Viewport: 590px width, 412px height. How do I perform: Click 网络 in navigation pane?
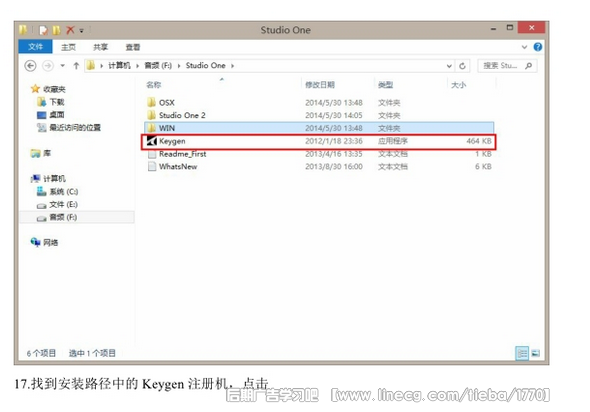point(50,242)
